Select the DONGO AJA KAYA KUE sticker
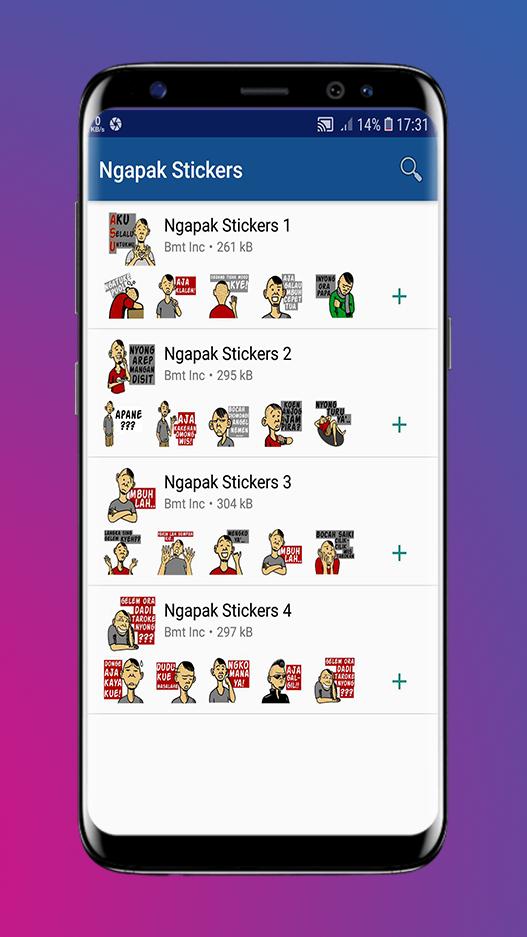The height and width of the screenshot is (937, 527). click(x=123, y=681)
